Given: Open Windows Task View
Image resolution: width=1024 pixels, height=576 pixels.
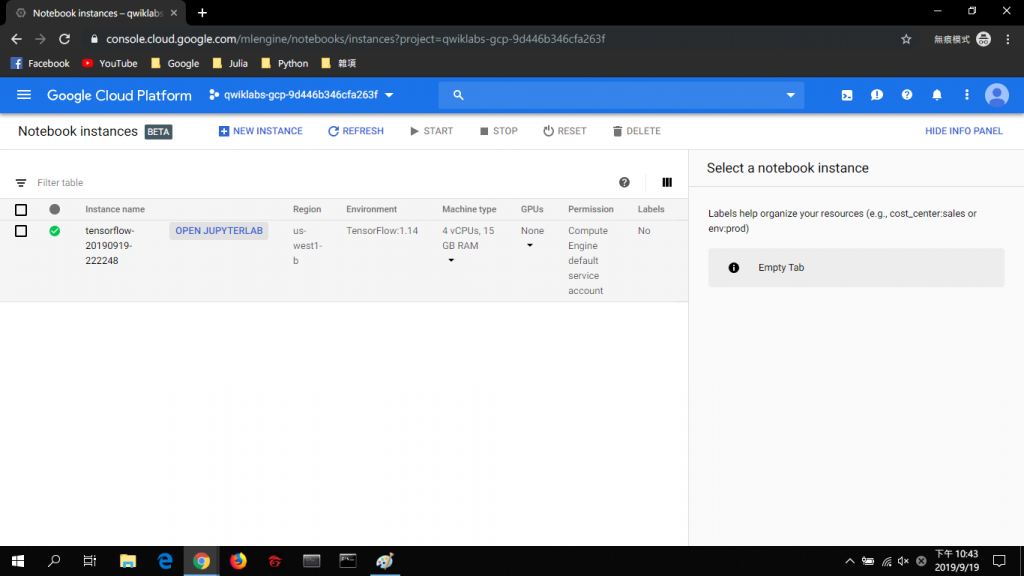Looking at the screenshot, I should pos(90,561).
